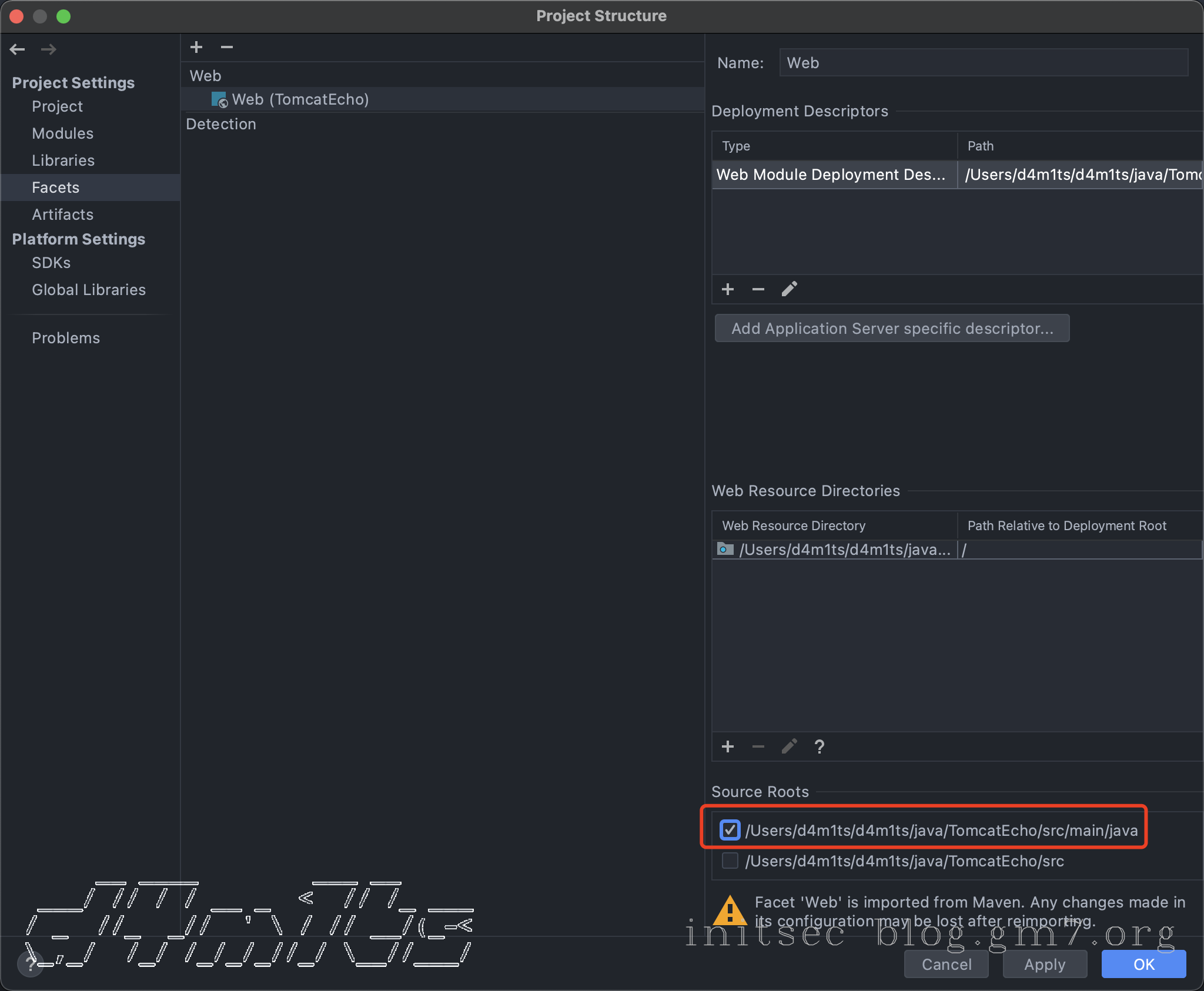Open the Artifacts settings section
Image resolution: width=1204 pixels, height=991 pixels.
pyautogui.click(x=62, y=215)
